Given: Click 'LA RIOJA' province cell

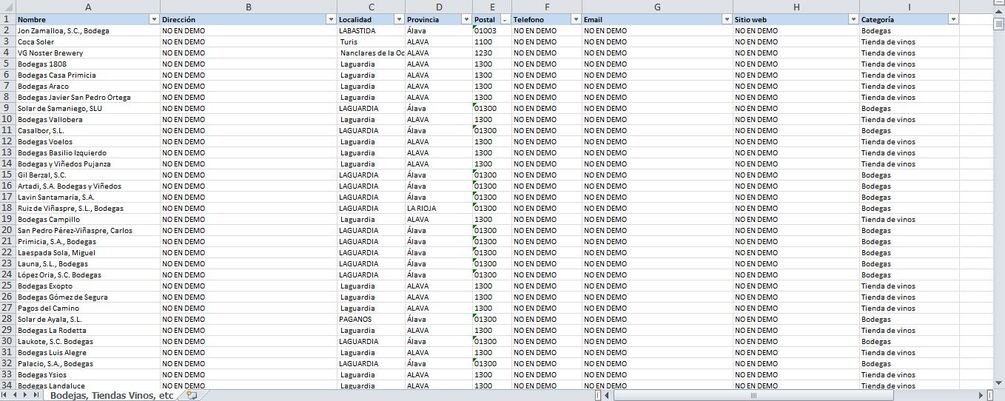Looking at the screenshot, I should tap(438, 208).
